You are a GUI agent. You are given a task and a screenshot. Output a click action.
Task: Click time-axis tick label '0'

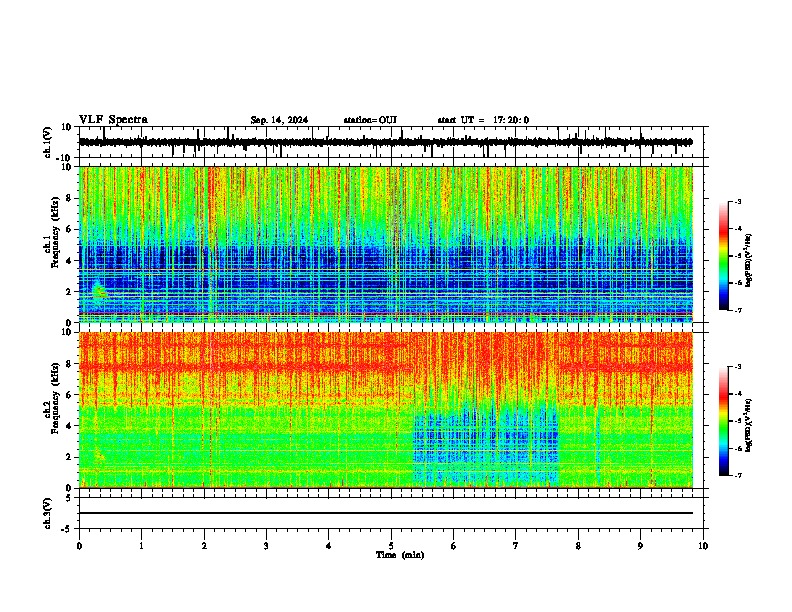(79, 546)
